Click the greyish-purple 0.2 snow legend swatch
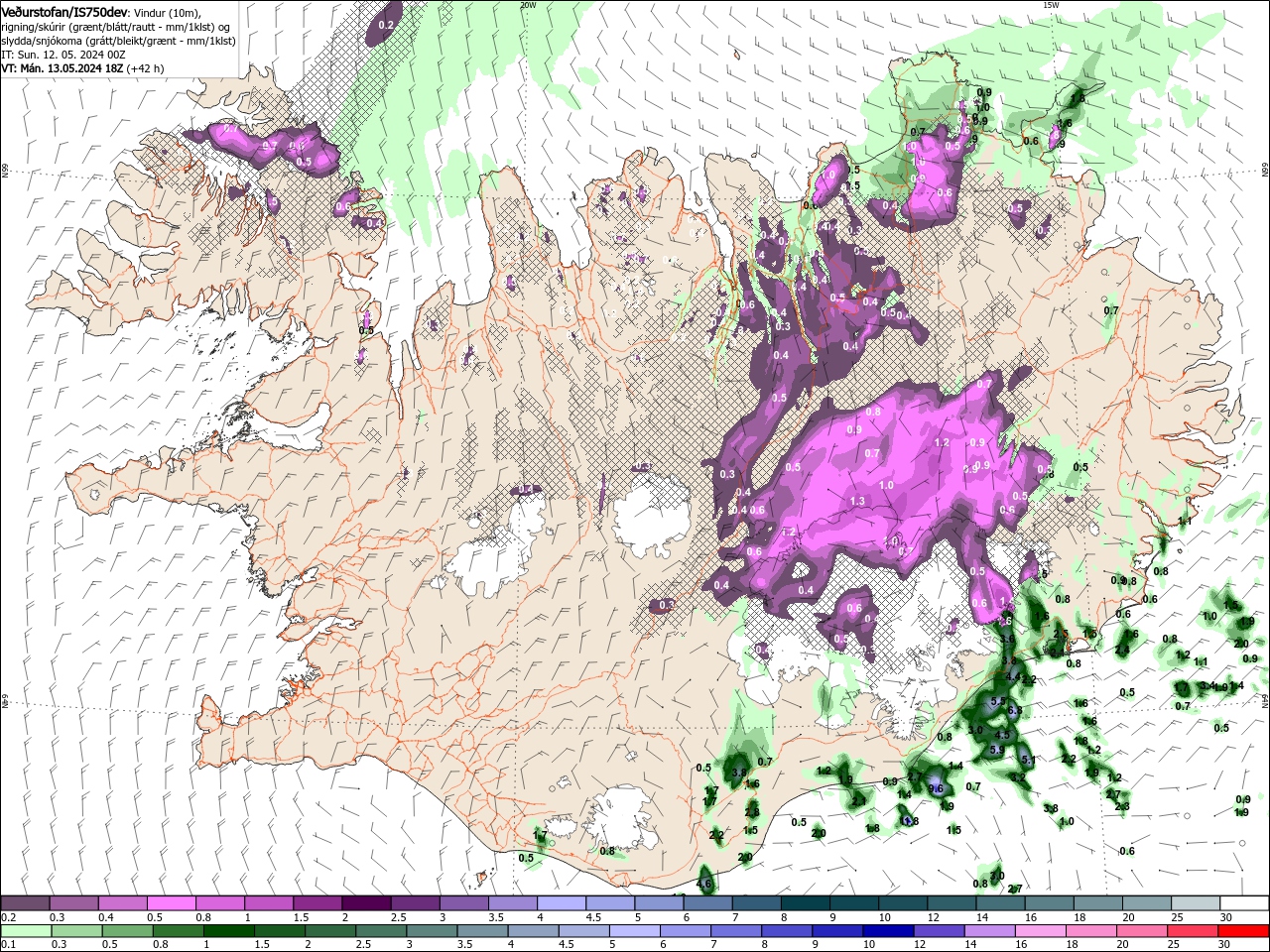 (x=25, y=903)
